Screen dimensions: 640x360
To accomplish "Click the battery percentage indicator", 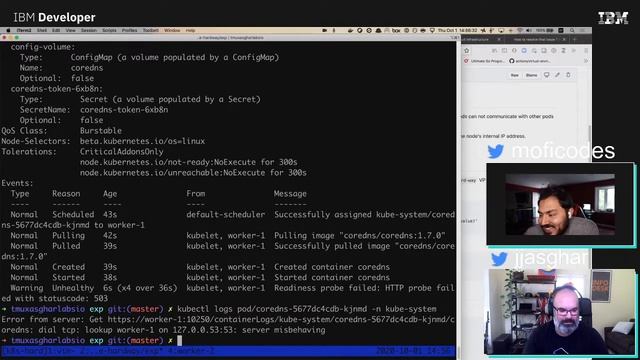I will (545, 30).
